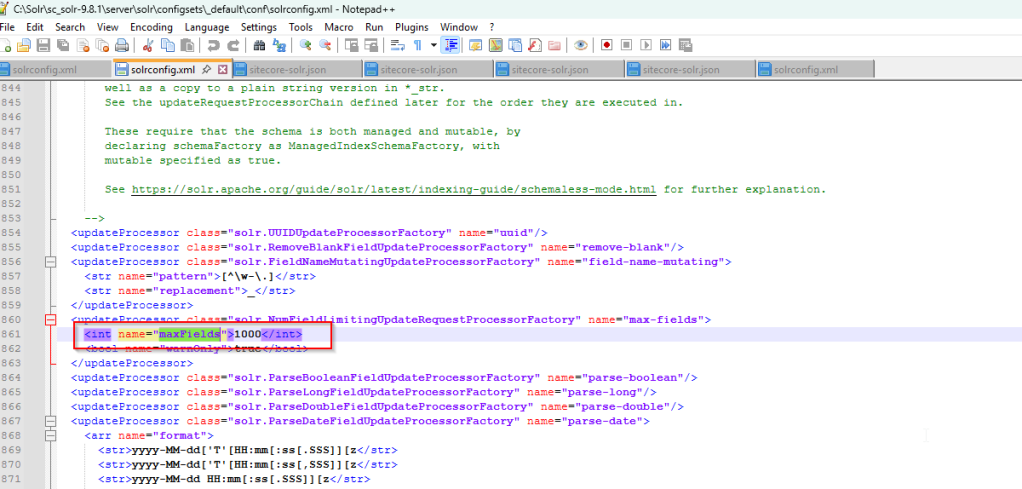This screenshot has width=1022, height=489.
Task: Click the Monitoring eye icon
Action: click(x=580, y=45)
